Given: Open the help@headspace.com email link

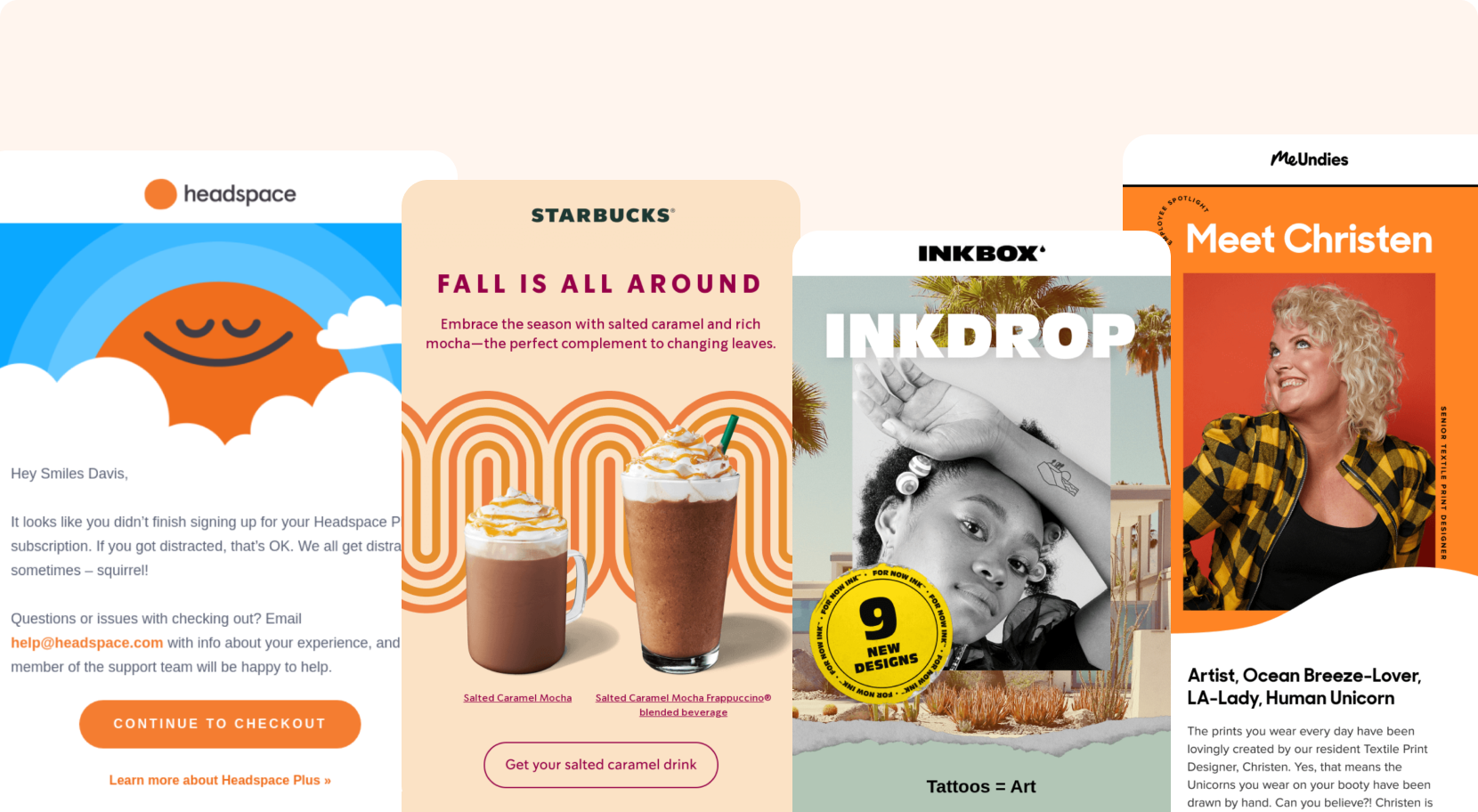Looking at the screenshot, I should tap(86, 643).
